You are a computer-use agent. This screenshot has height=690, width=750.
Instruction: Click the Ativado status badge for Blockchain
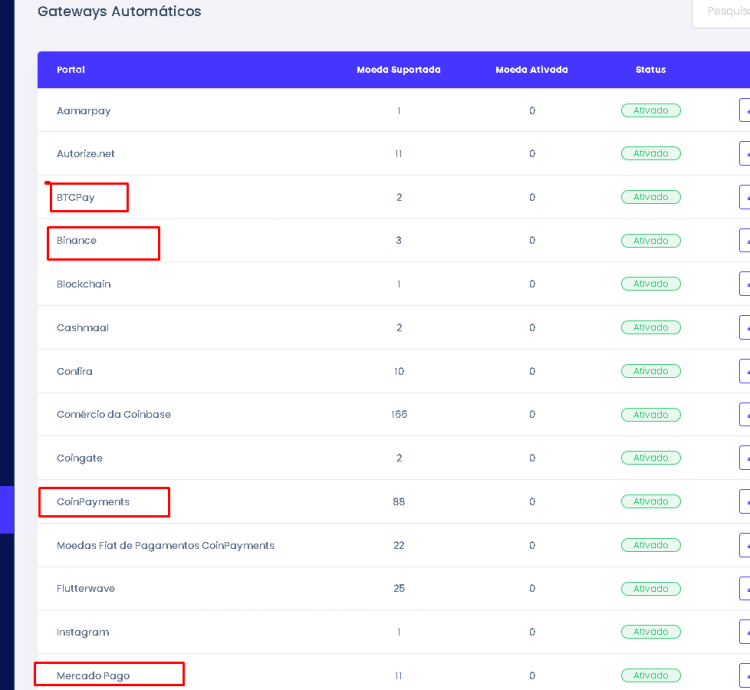pos(650,284)
